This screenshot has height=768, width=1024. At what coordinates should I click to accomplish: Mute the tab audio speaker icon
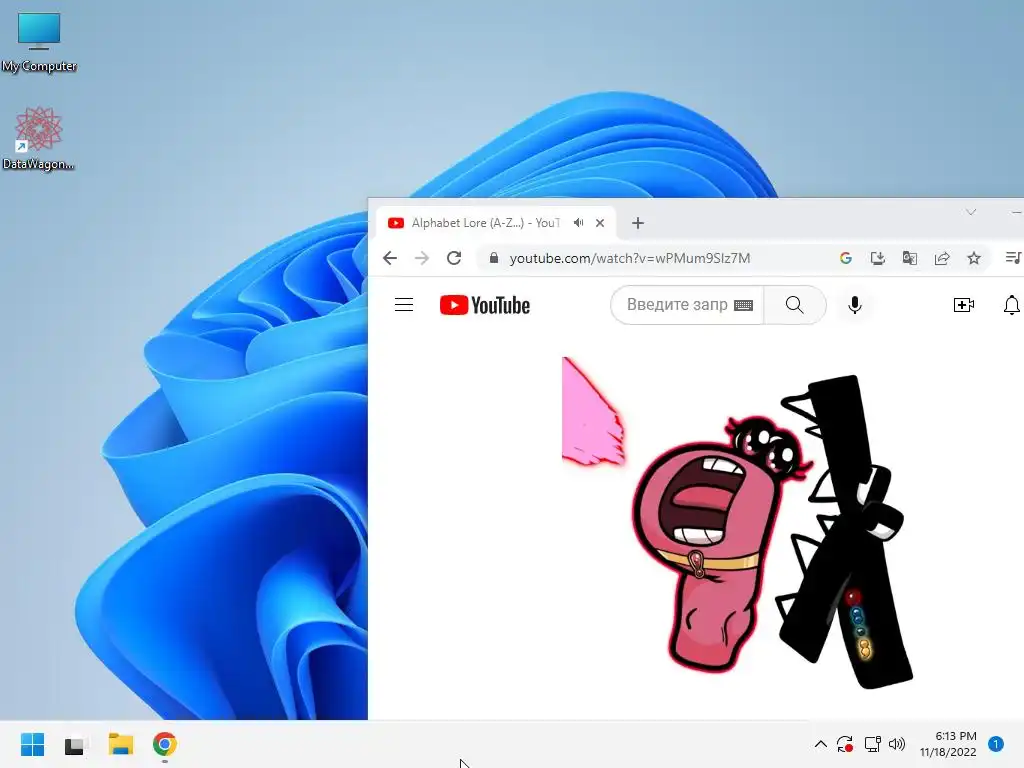[x=579, y=223]
